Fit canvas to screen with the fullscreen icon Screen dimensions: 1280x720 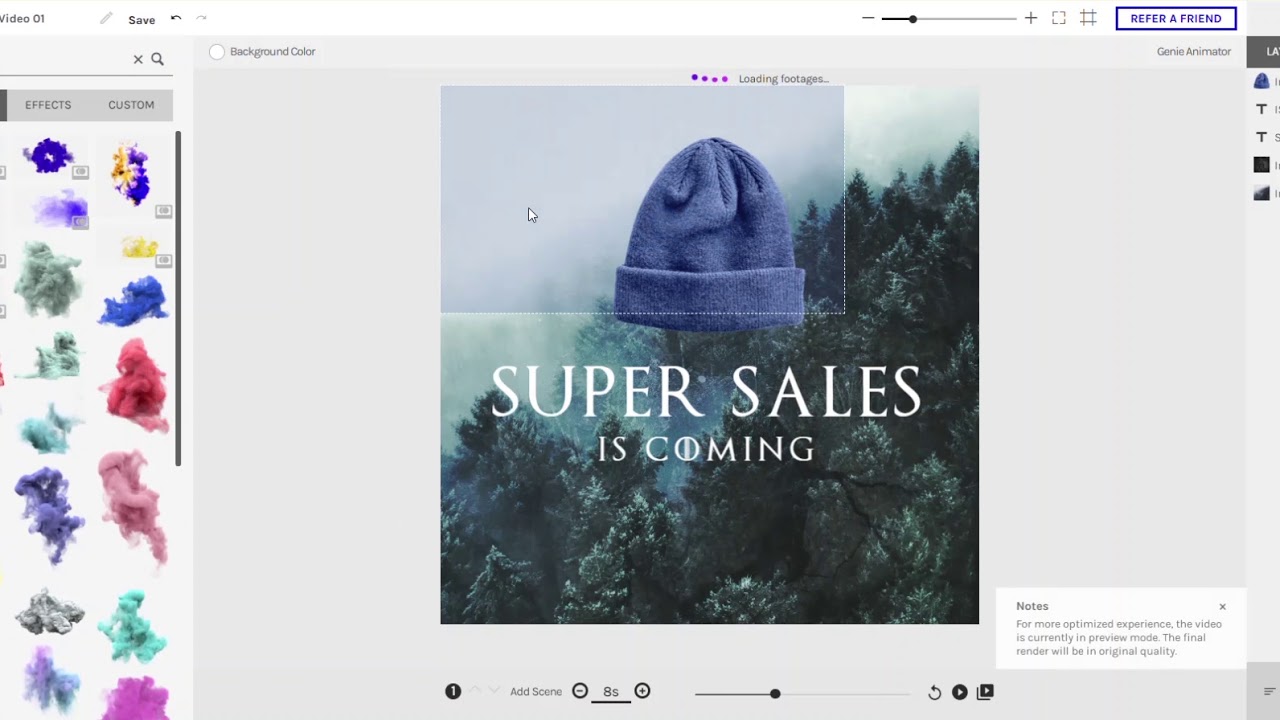point(1059,18)
